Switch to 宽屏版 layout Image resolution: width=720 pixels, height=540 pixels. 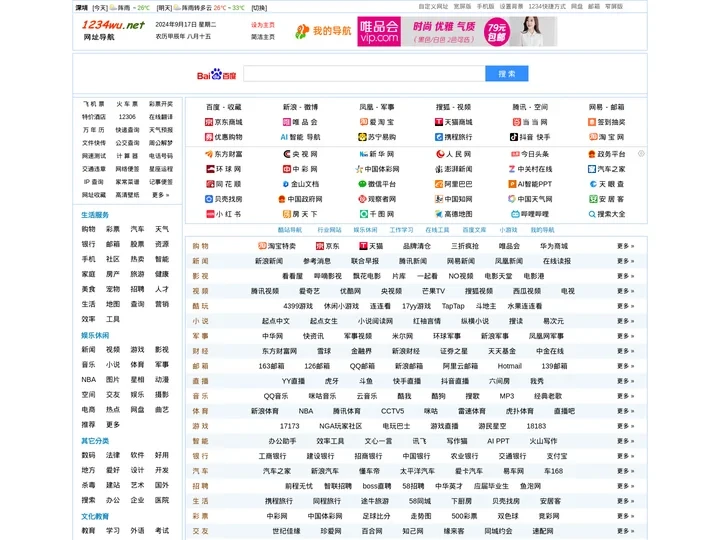(x=462, y=6)
